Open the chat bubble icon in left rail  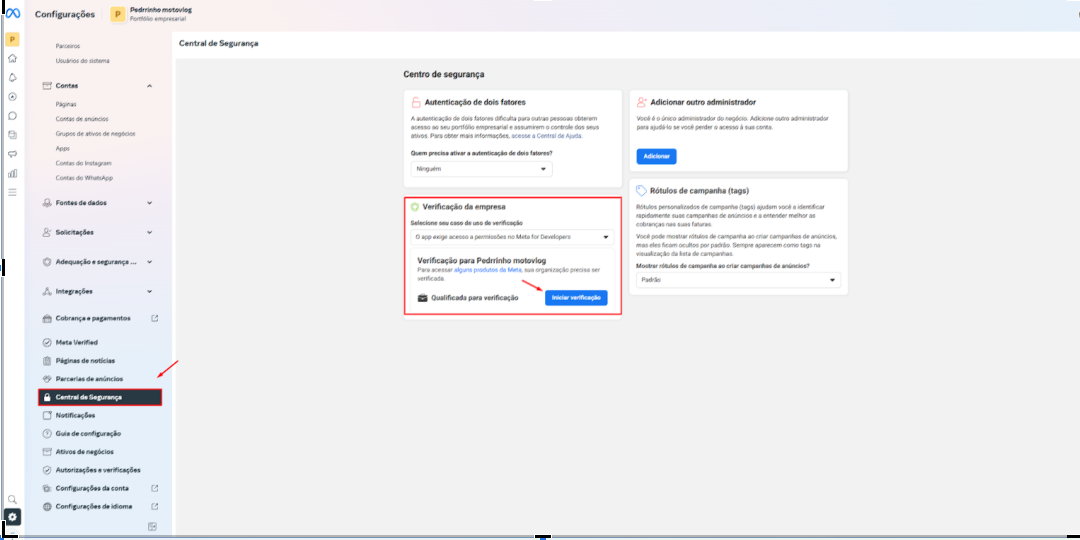[12, 116]
